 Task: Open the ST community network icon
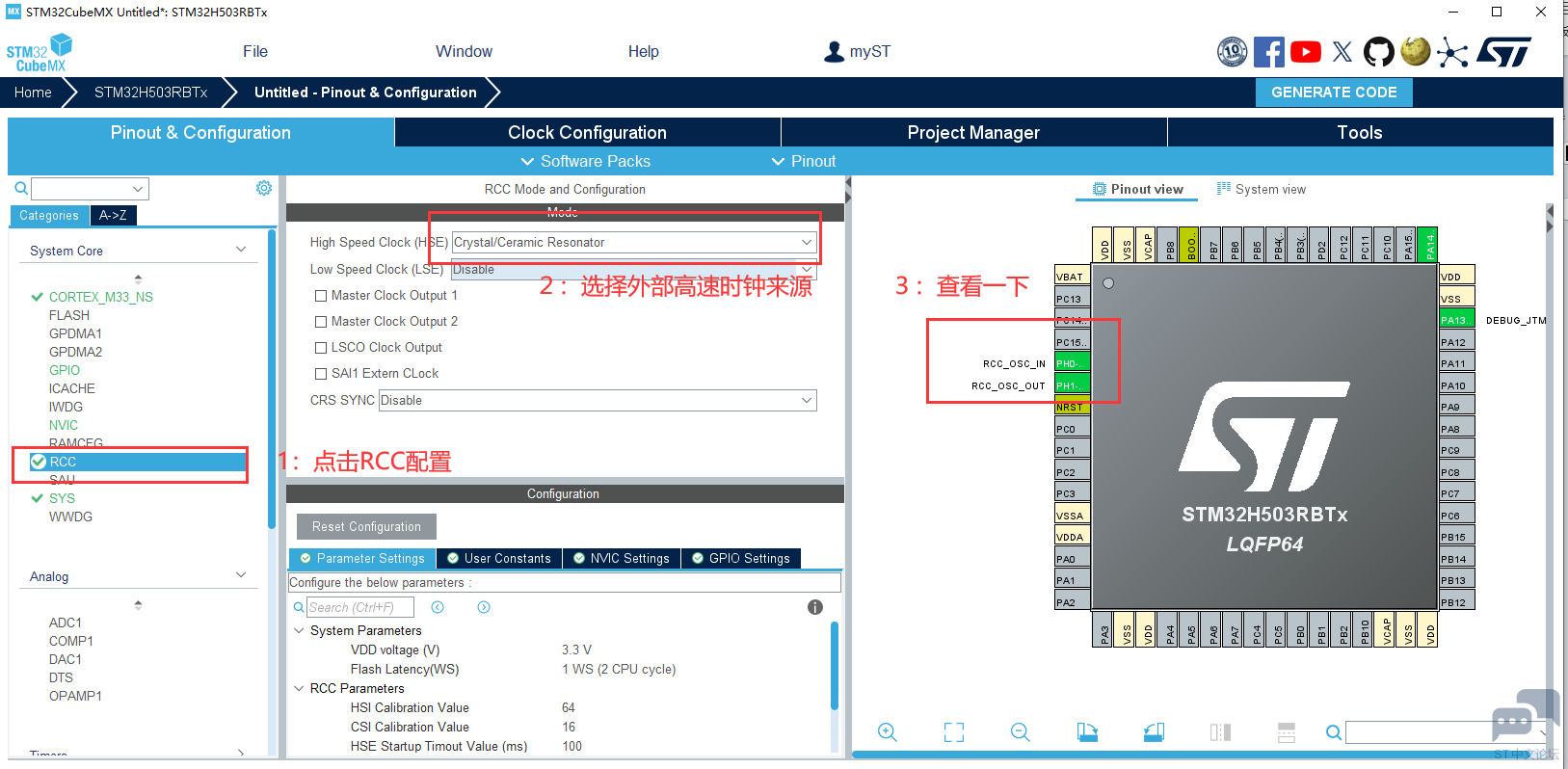tap(1452, 53)
